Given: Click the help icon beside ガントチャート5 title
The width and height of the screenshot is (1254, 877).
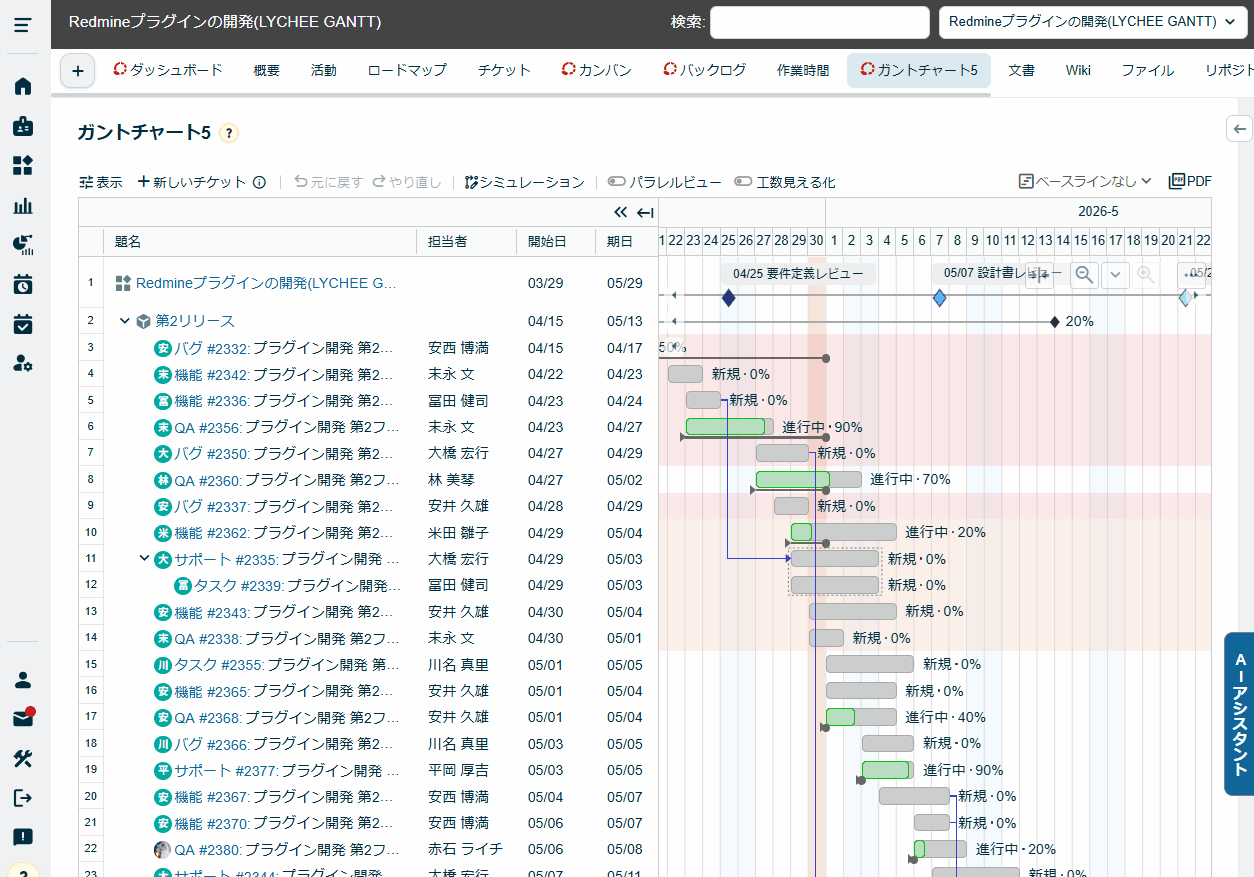Looking at the screenshot, I should click(229, 133).
